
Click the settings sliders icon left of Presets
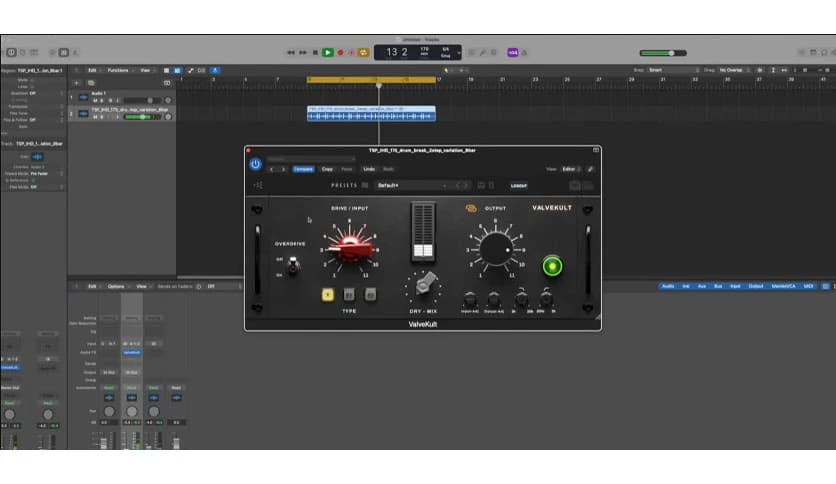[x=258, y=185]
